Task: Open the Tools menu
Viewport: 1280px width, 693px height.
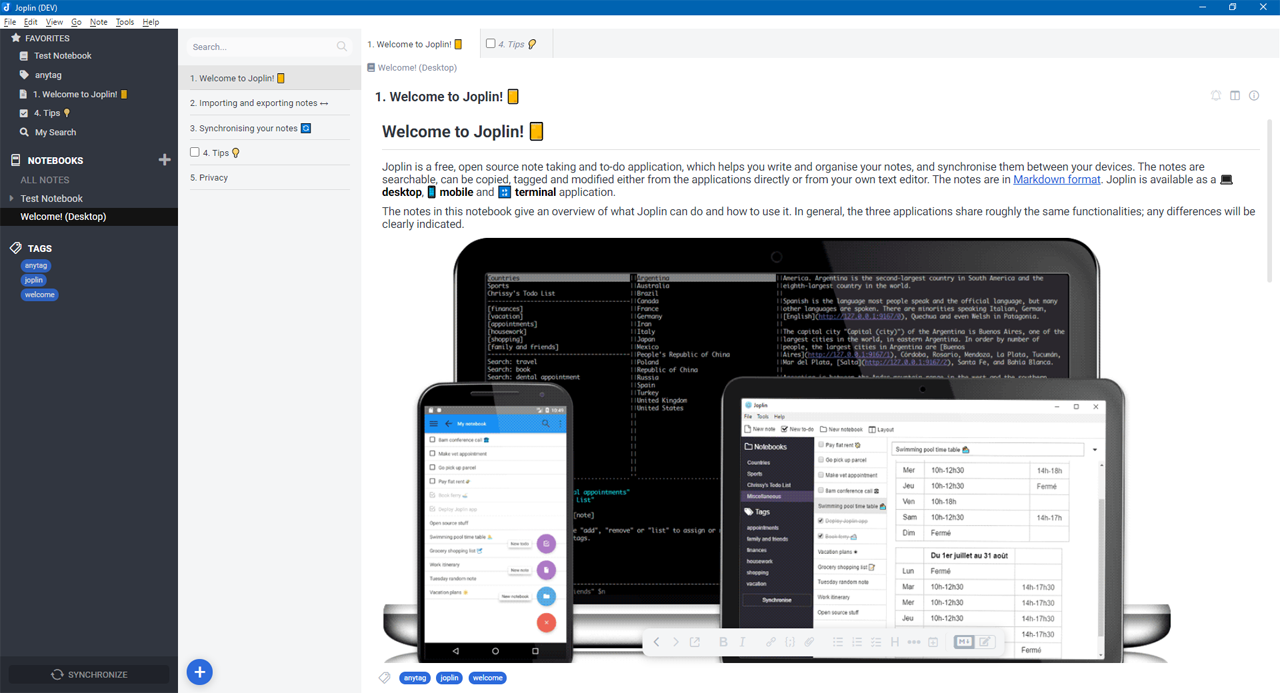Action: 125,22
